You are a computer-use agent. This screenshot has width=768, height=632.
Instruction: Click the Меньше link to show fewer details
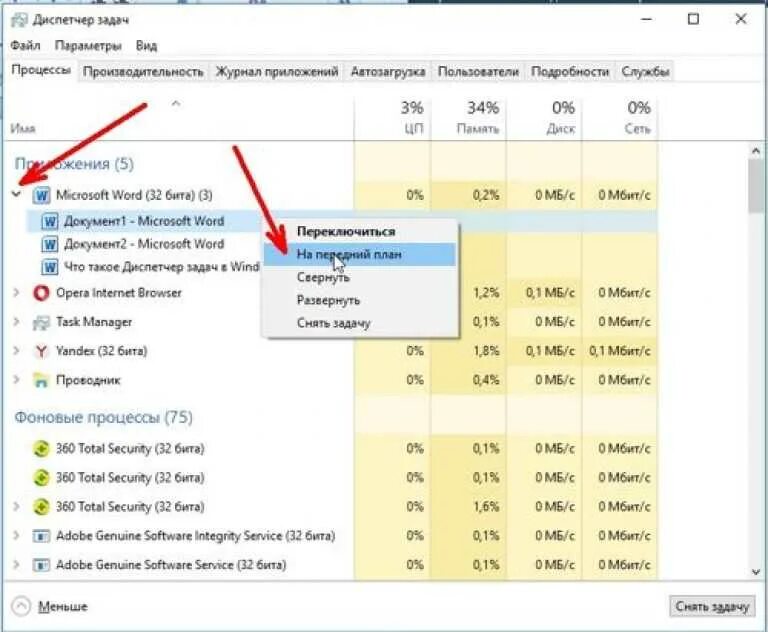63,607
